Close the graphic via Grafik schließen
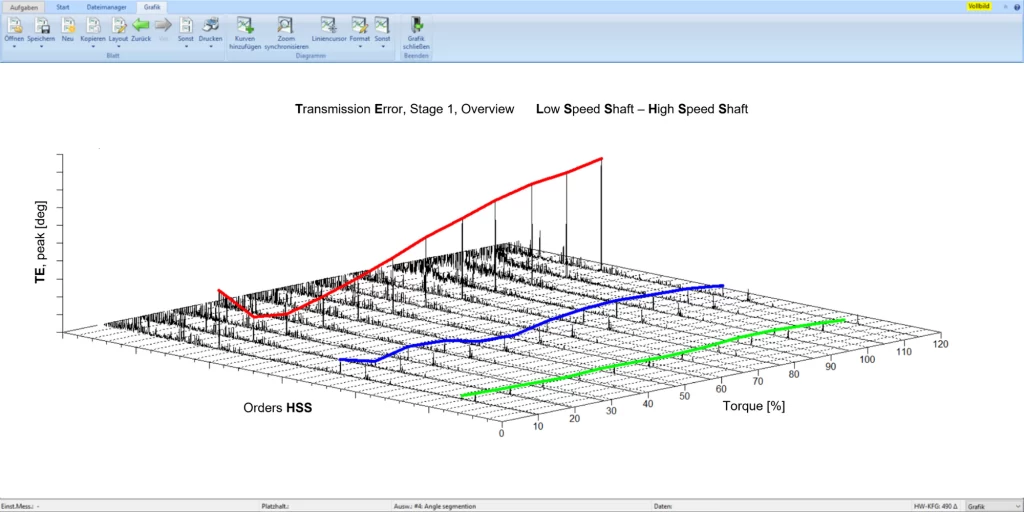Screen dimensions: 1024x512 415,25
